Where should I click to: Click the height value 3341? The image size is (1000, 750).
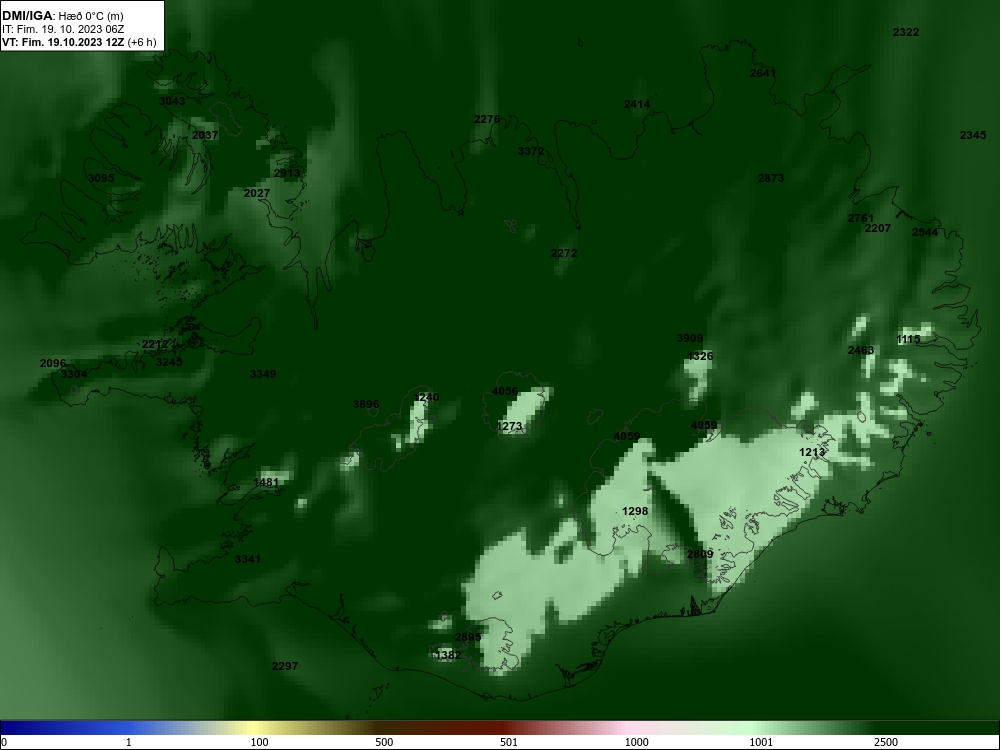tap(247, 559)
